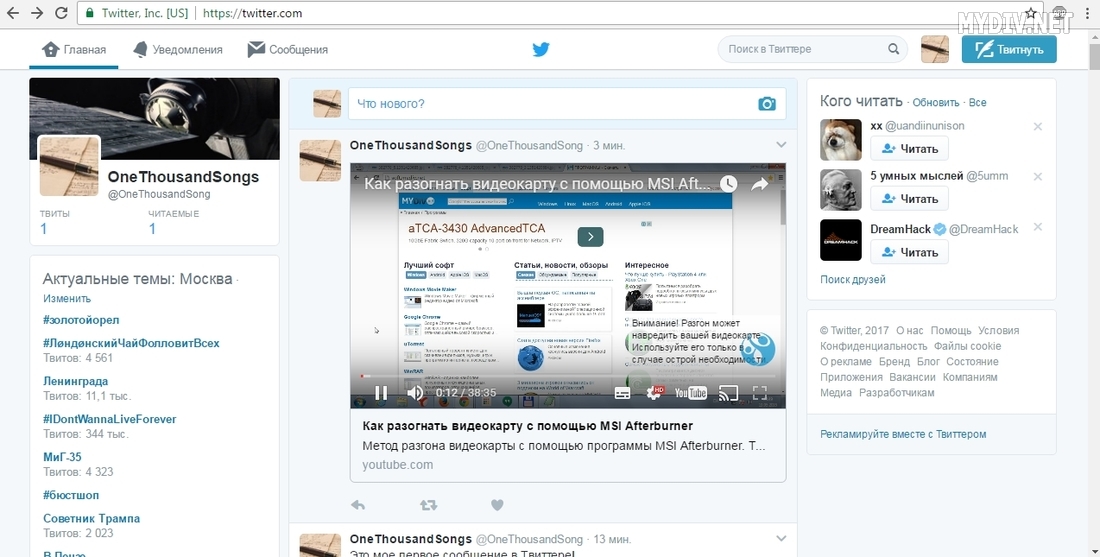This screenshot has width=1100, height=557.
Task: Click the camera icon in tweet box
Action: 767,104
